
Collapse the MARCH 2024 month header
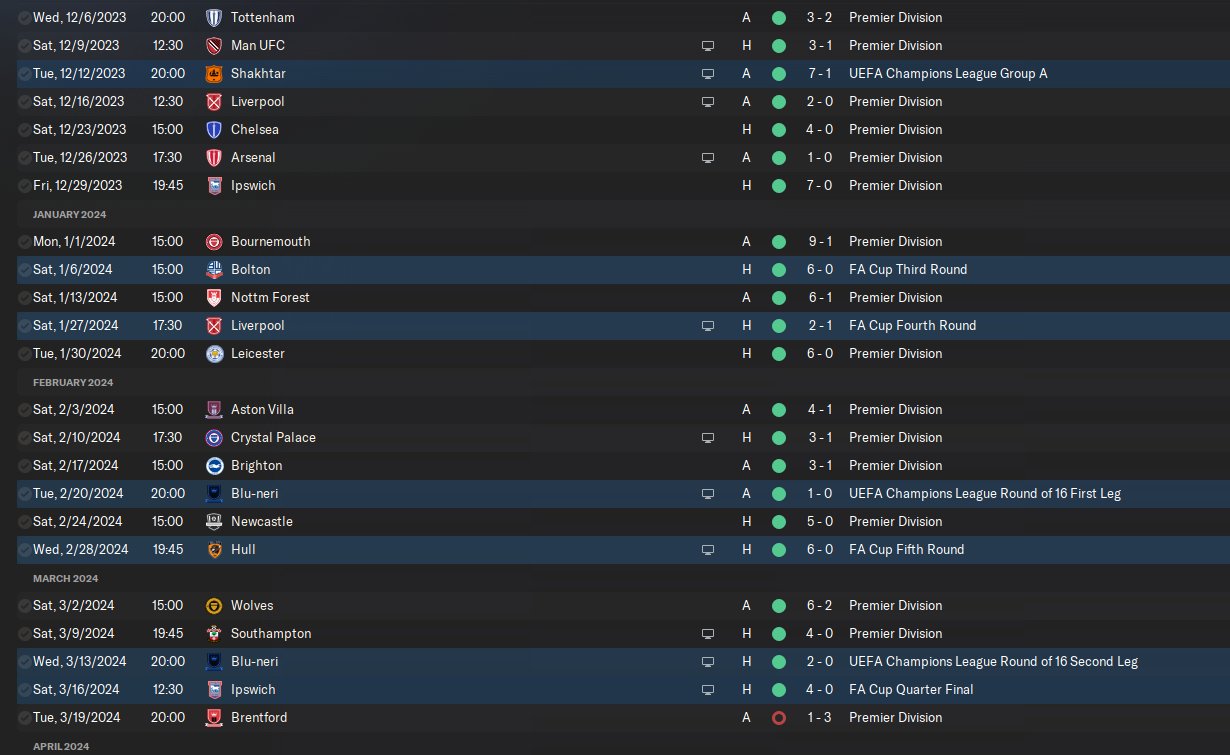(x=65, y=578)
